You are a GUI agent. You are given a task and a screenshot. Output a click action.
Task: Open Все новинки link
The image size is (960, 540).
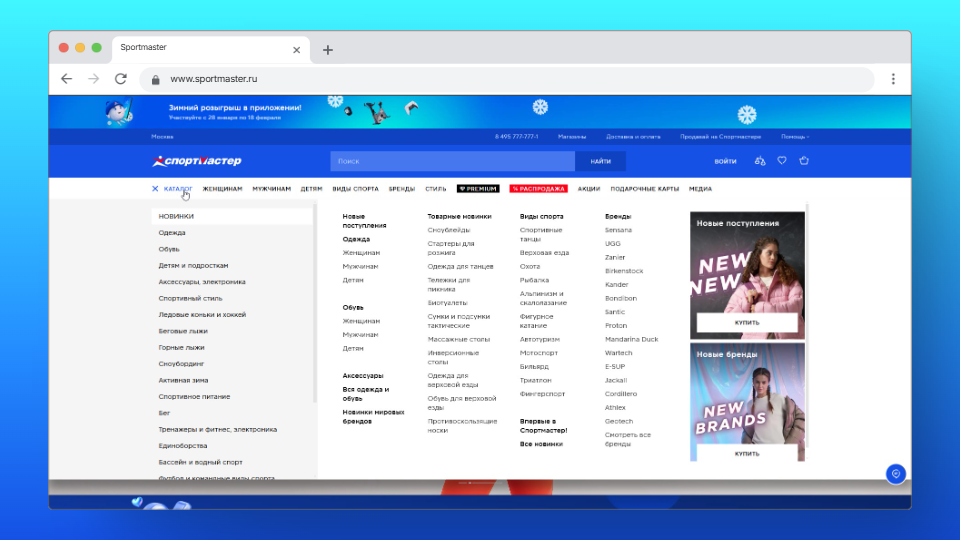point(541,444)
